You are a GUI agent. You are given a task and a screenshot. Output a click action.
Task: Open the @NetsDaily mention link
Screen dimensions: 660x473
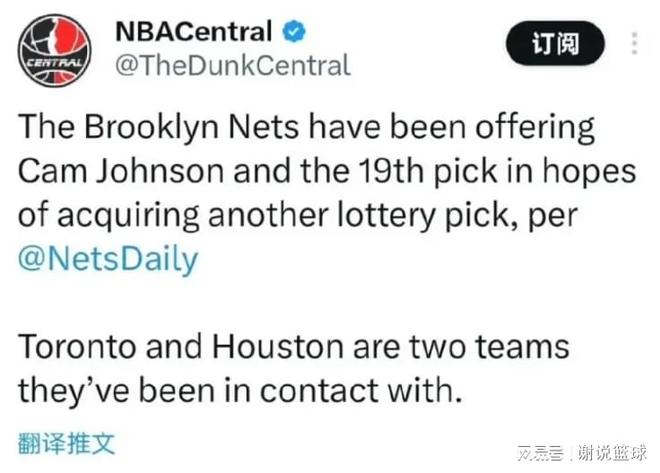point(109,259)
